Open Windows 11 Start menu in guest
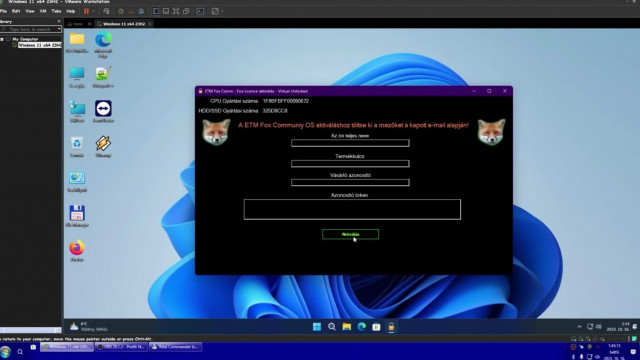Screen dimensions: 640x360 tap(317, 327)
